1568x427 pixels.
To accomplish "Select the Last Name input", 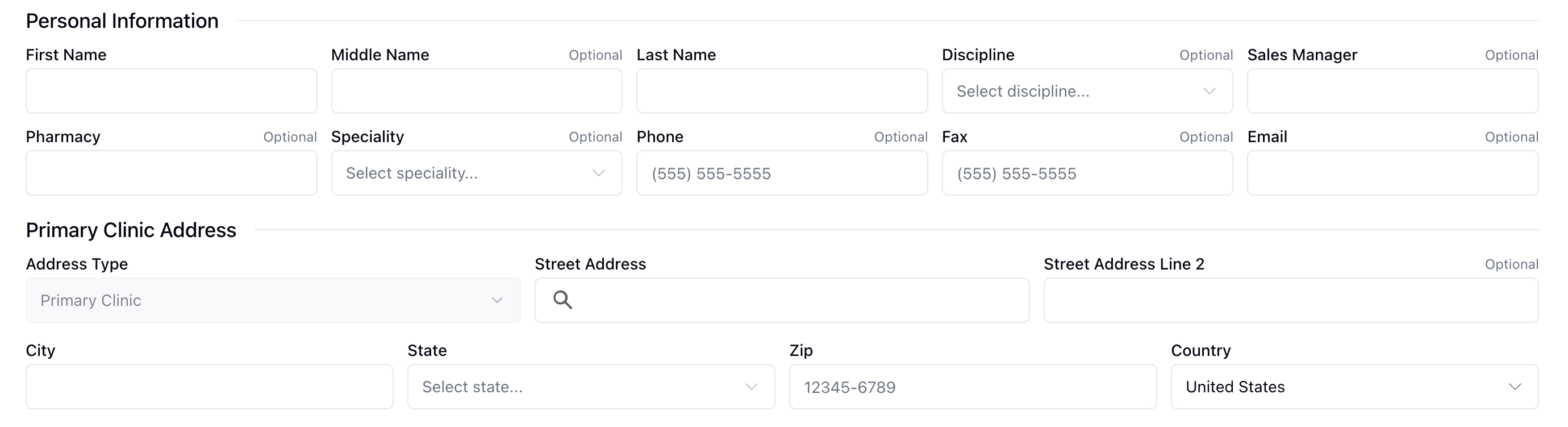I will (782, 92).
